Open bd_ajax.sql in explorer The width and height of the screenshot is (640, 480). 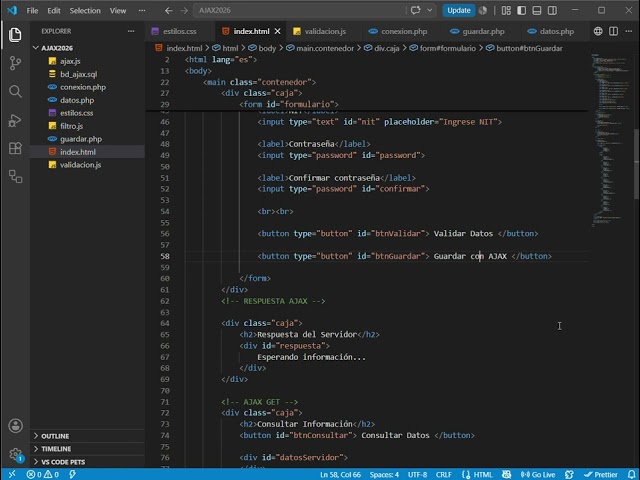pos(78,74)
